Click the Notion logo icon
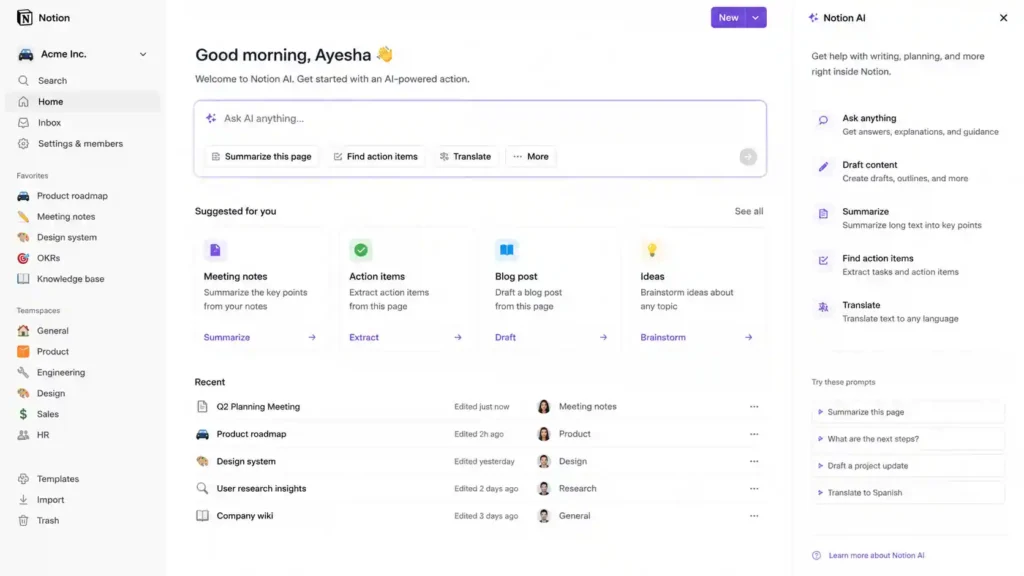This screenshot has width=1024, height=576. point(25,18)
